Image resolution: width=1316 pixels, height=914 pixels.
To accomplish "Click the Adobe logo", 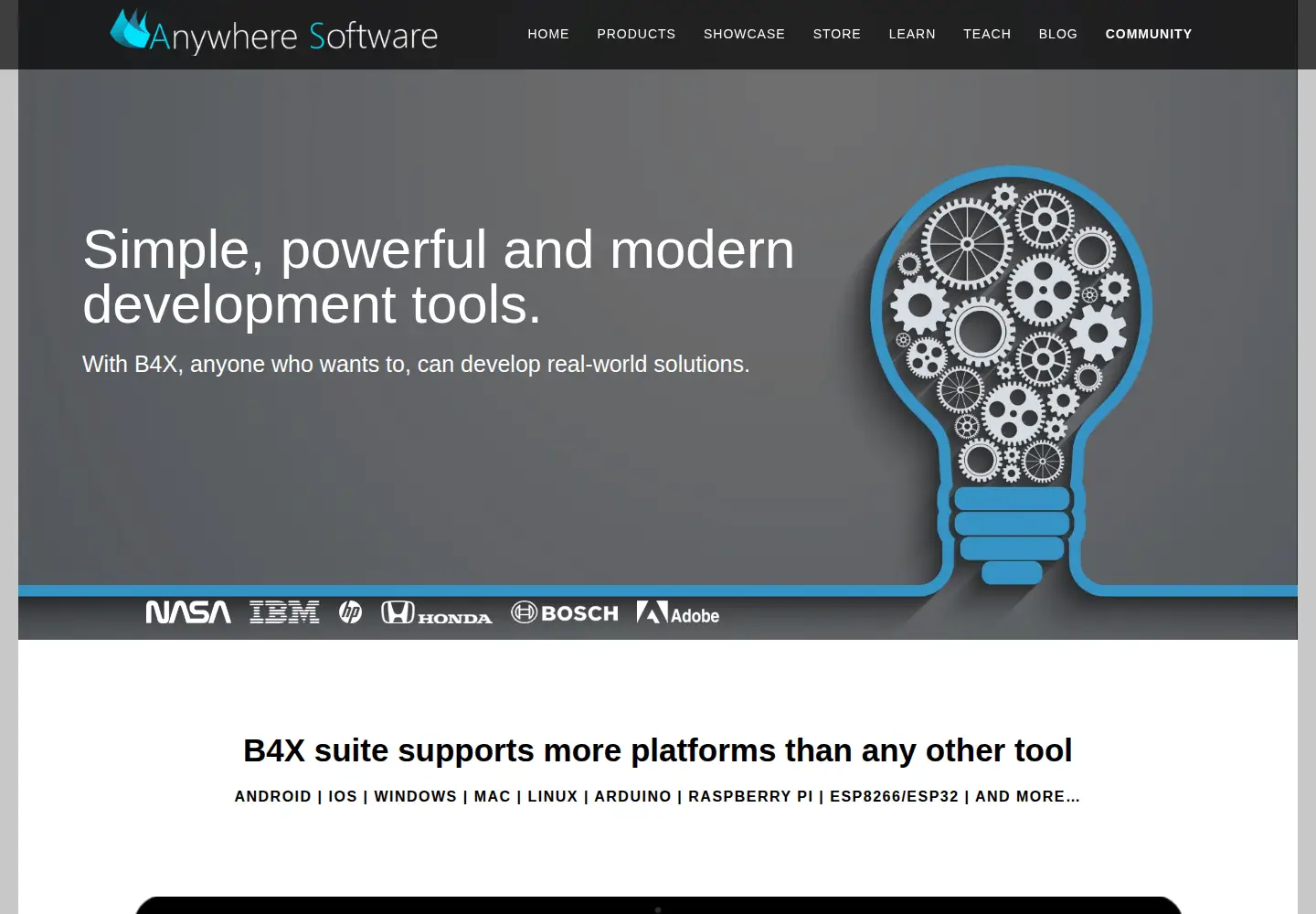I will 678,613.
